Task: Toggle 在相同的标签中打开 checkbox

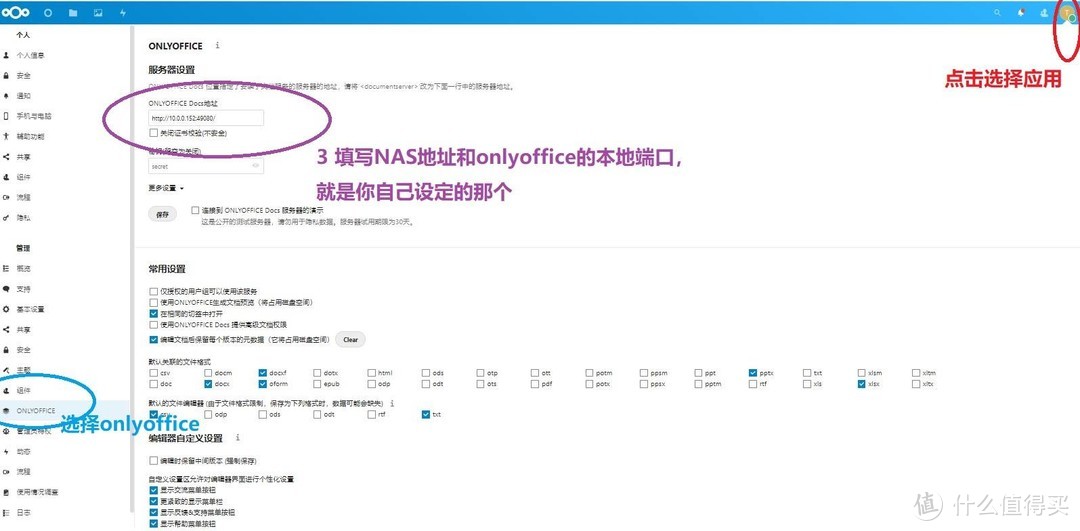Action: pyautogui.click(x=154, y=313)
